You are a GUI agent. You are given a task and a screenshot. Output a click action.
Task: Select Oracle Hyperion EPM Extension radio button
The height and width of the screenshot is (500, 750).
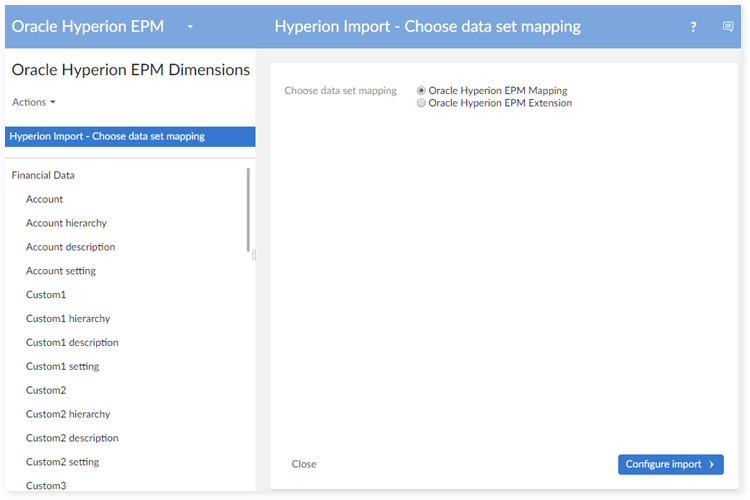(x=421, y=103)
